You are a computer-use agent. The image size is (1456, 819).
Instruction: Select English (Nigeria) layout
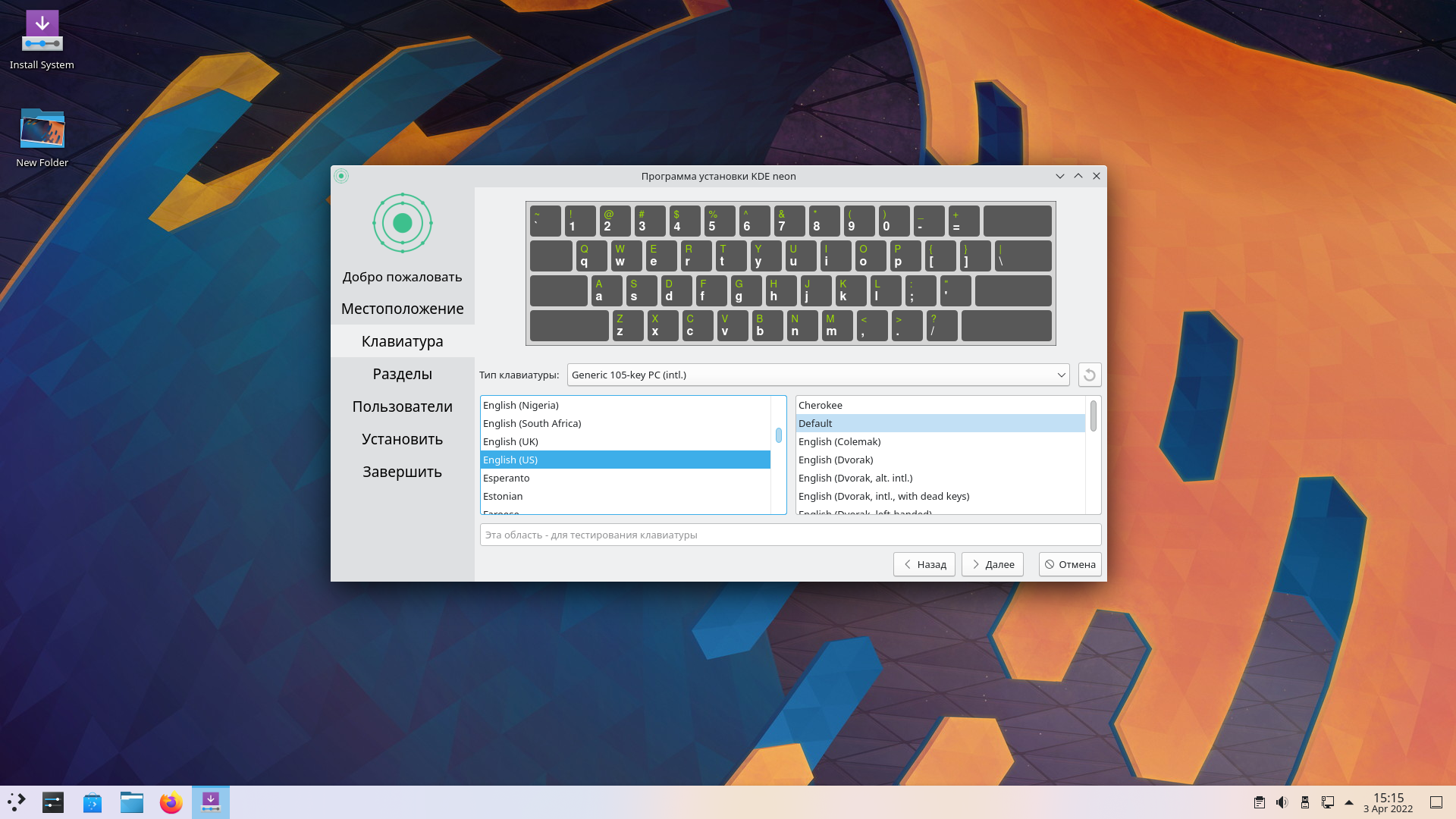click(x=626, y=405)
